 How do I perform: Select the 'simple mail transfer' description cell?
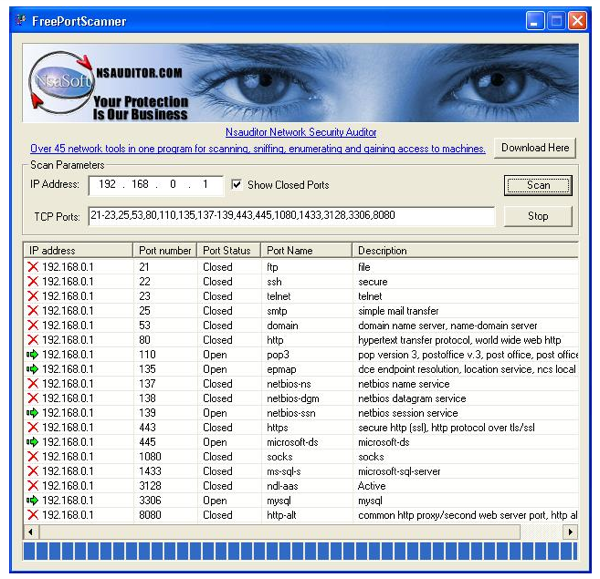pyautogui.click(x=398, y=311)
